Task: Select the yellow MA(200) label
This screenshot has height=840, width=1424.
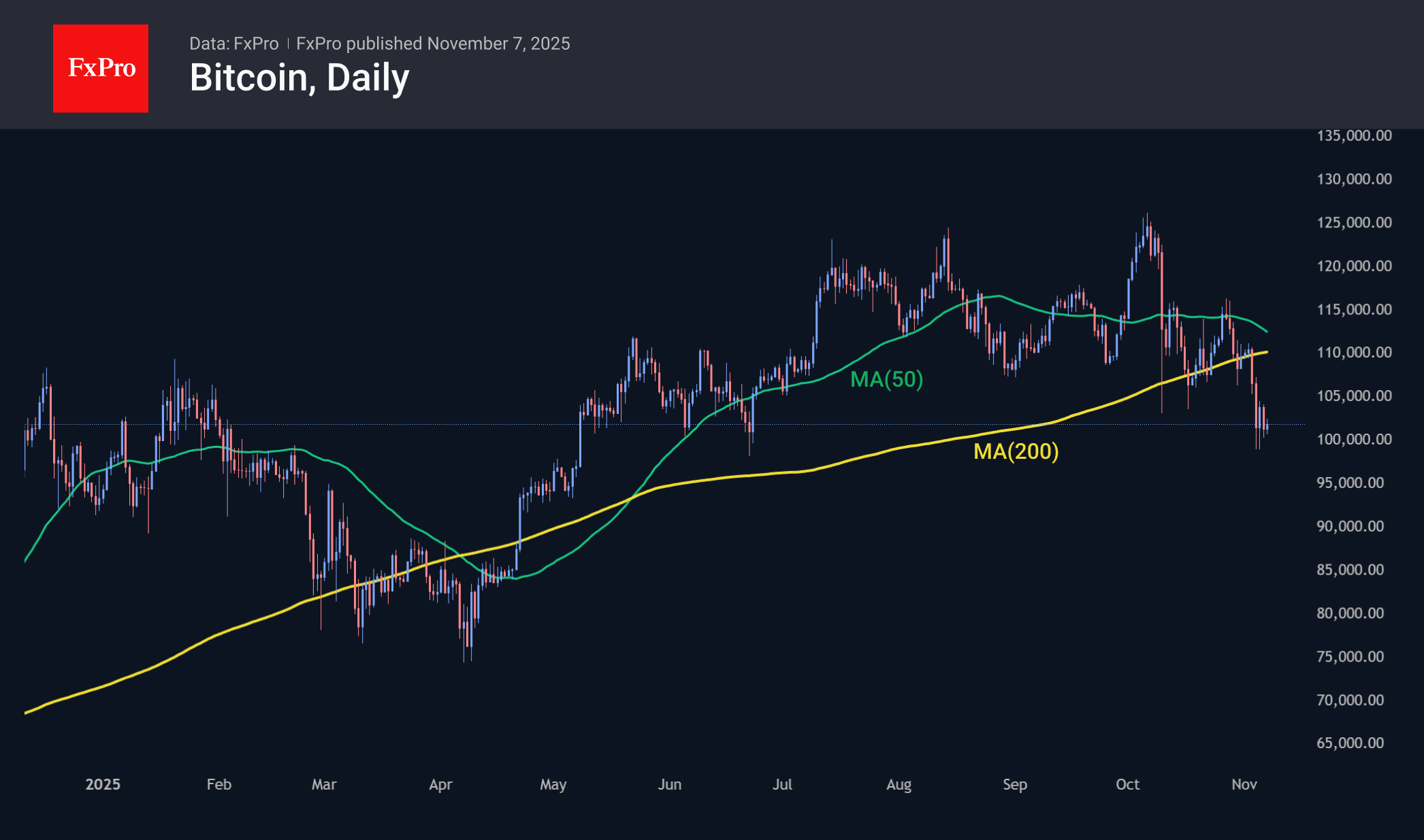Action: 1016,451
